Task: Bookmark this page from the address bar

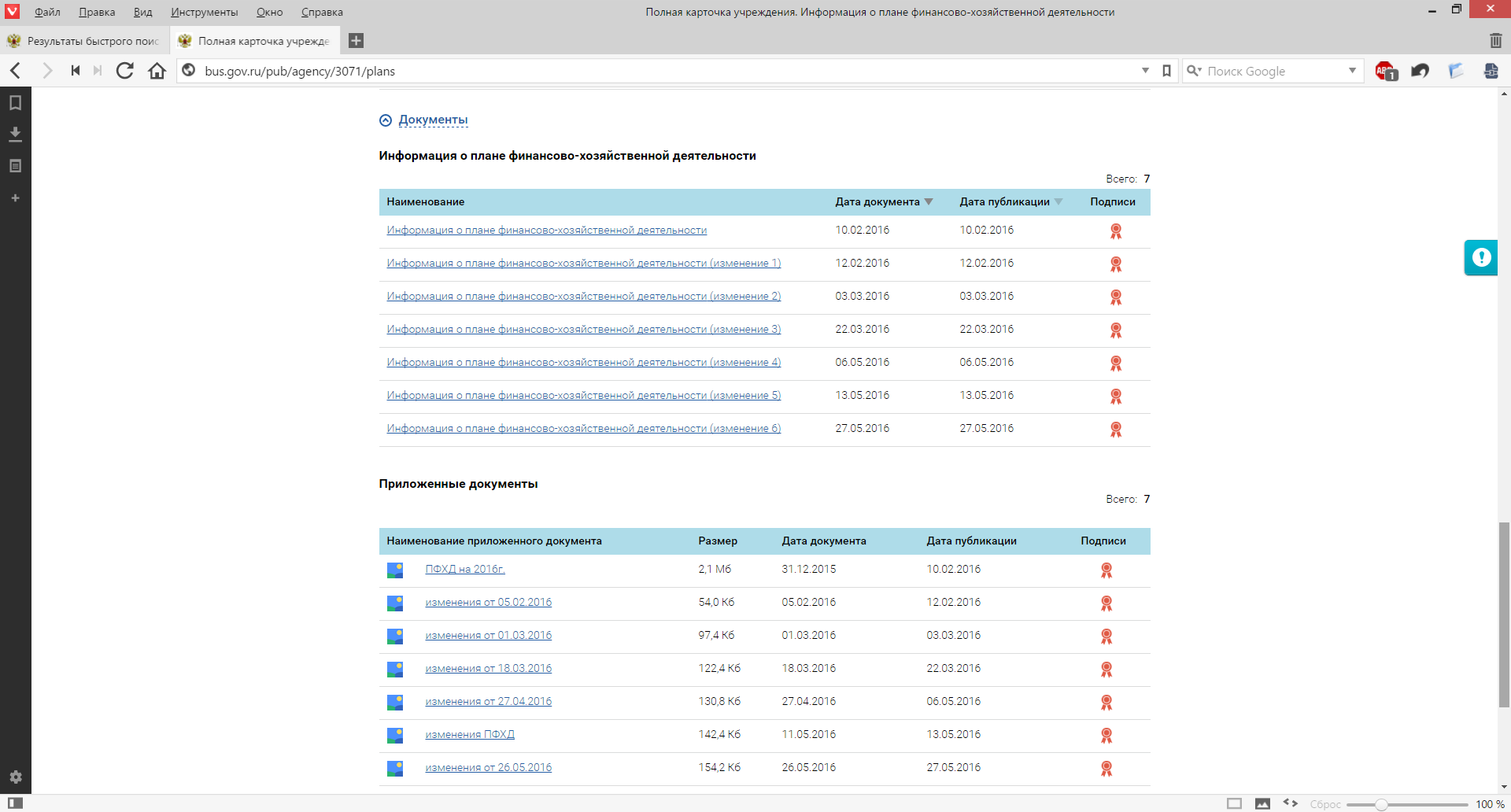Action: pyautogui.click(x=1167, y=71)
